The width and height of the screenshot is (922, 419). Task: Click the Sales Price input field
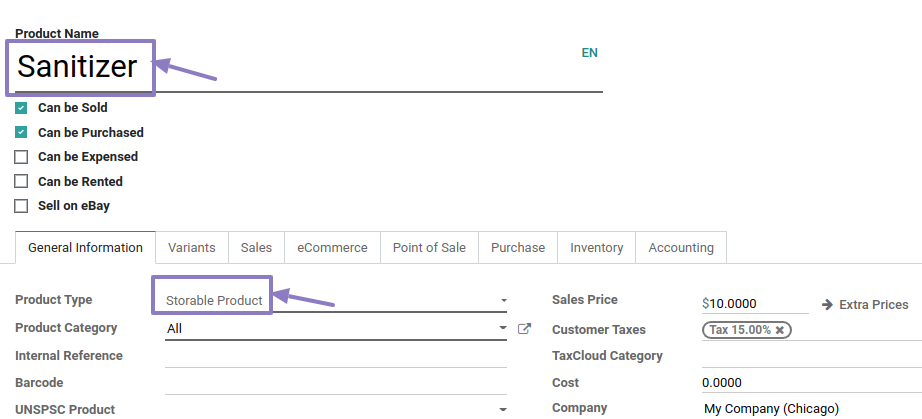pyautogui.click(x=758, y=303)
